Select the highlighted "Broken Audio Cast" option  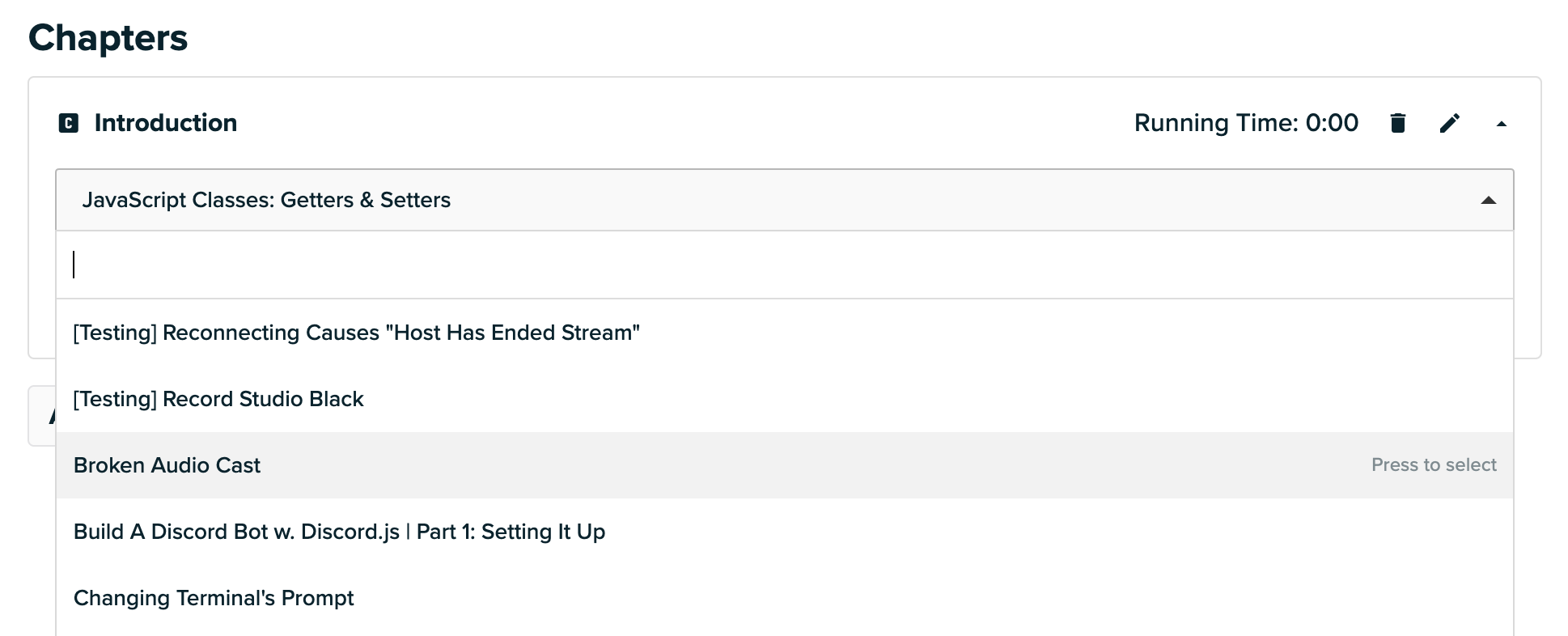(167, 465)
